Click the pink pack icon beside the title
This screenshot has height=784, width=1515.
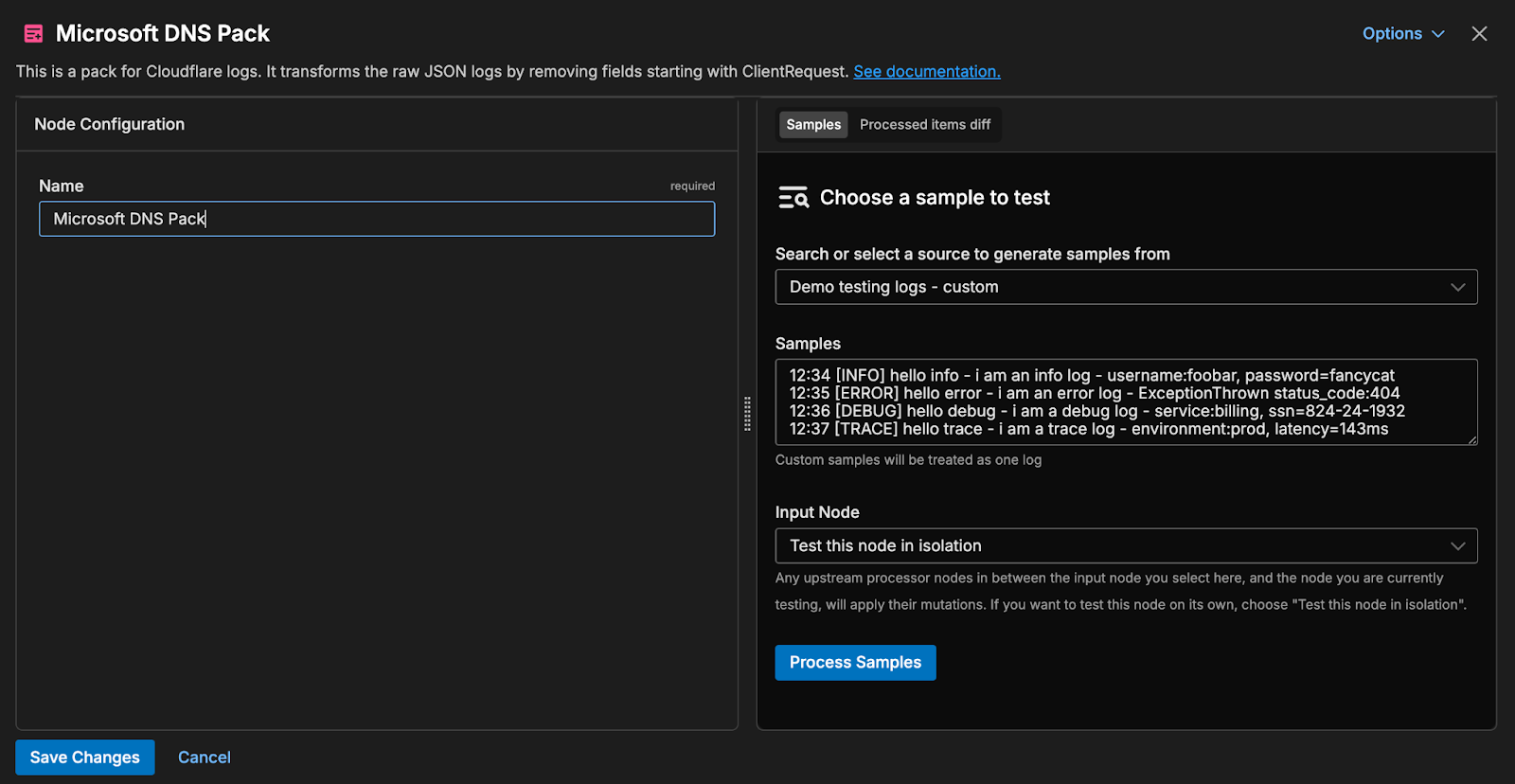point(33,34)
